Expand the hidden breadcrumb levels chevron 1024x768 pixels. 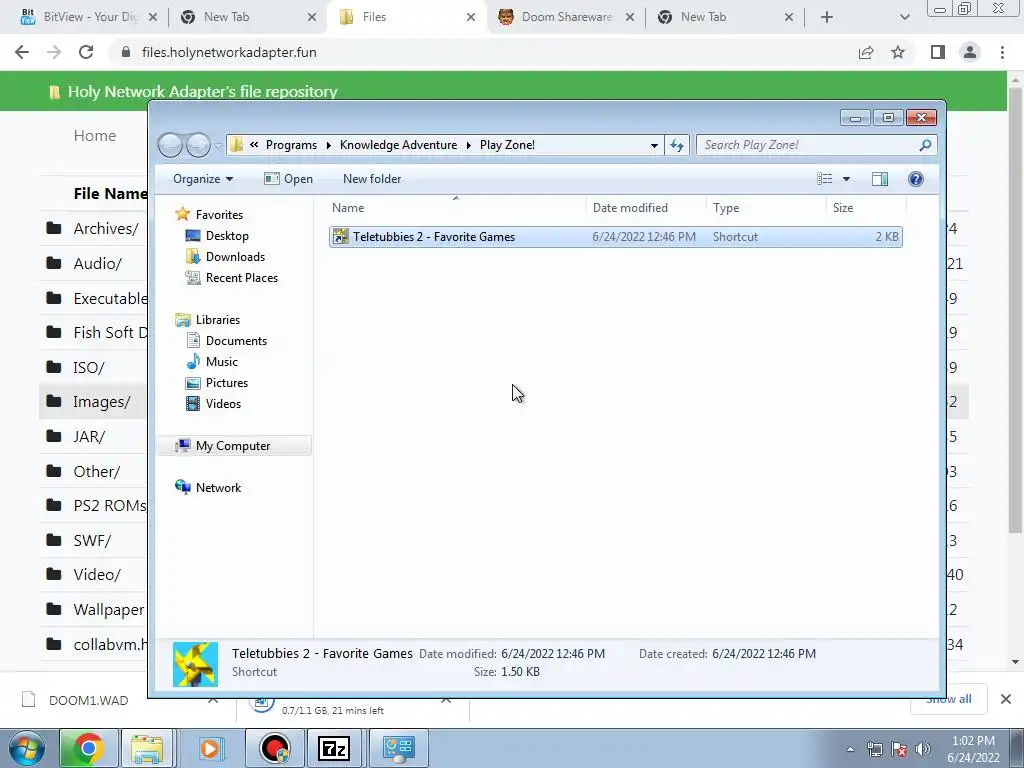click(x=254, y=145)
